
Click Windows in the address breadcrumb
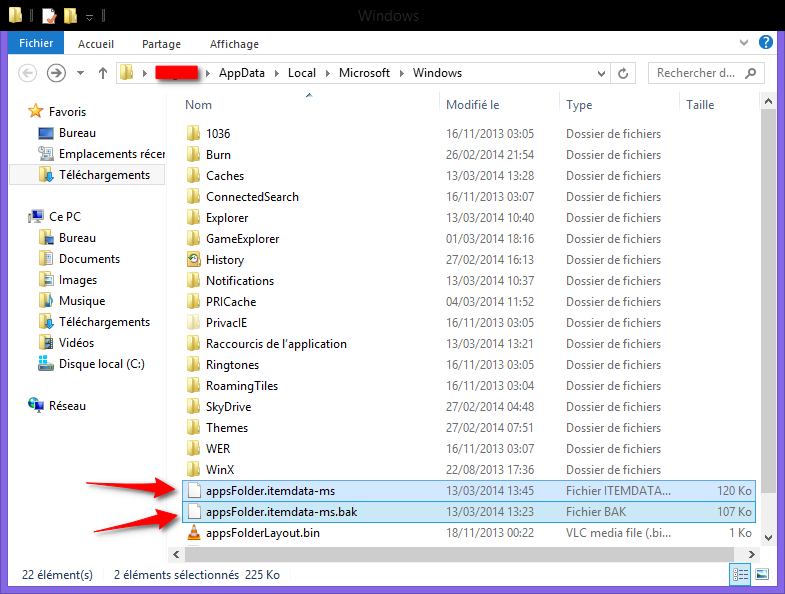[x=437, y=73]
